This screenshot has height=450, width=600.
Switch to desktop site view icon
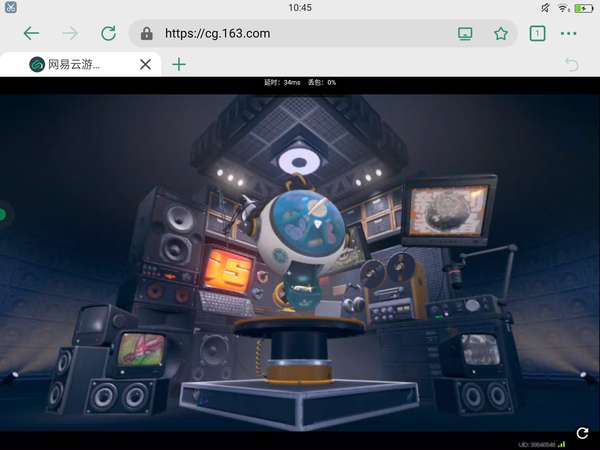pyautogui.click(x=465, y=34)
